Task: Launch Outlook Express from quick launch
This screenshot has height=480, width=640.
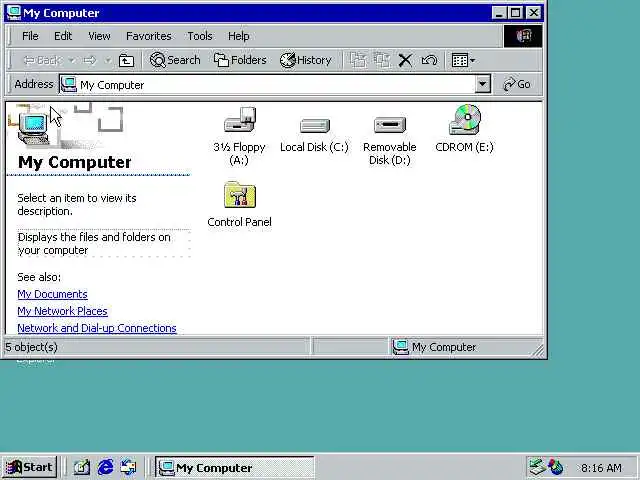Action: (x=129, y=467)
